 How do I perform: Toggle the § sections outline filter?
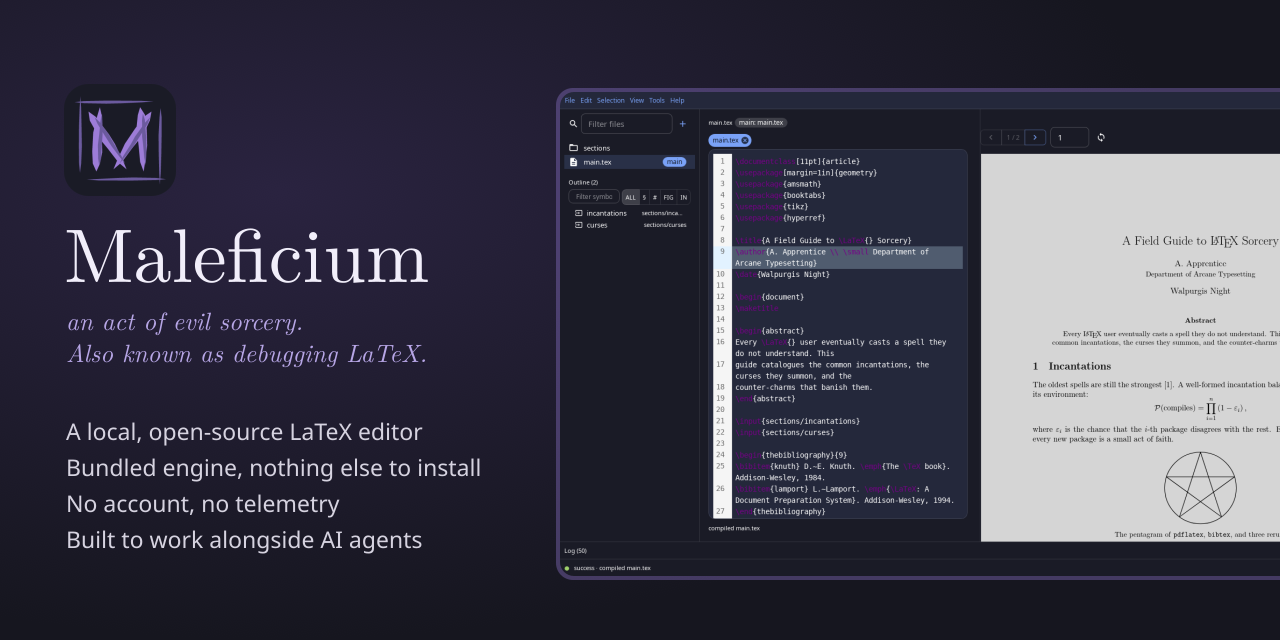[644, 197]
